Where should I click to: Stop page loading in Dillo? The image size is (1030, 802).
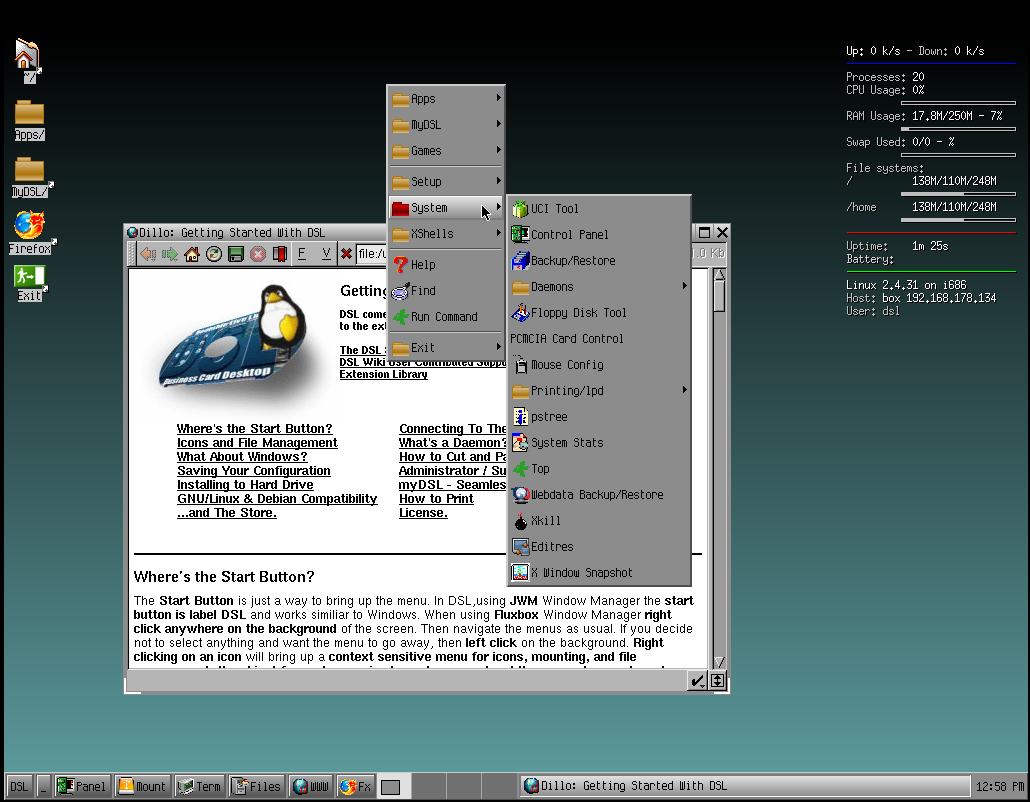(x=258, y=254)
